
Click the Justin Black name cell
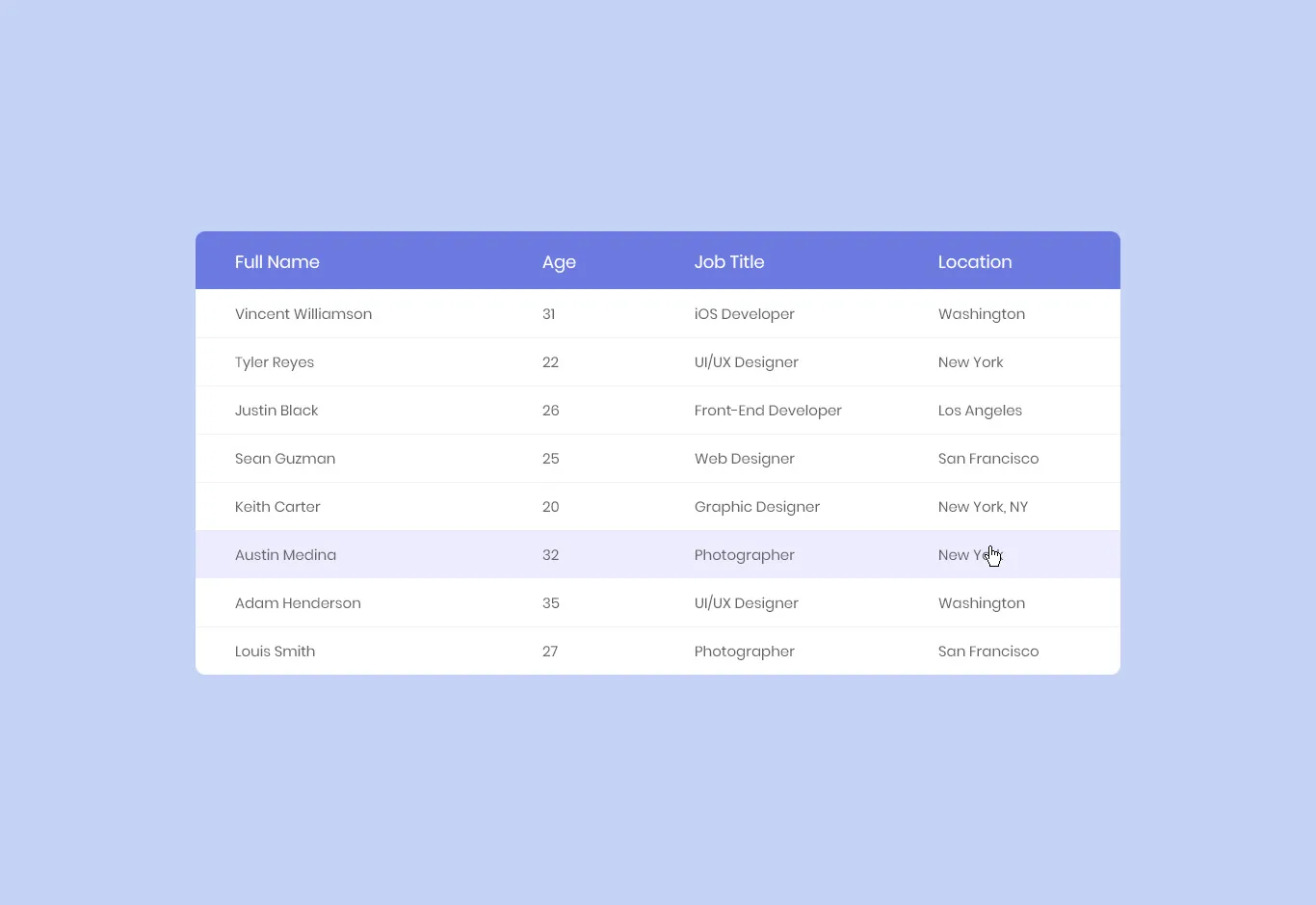pyautogui.click(x=276, y=411)
